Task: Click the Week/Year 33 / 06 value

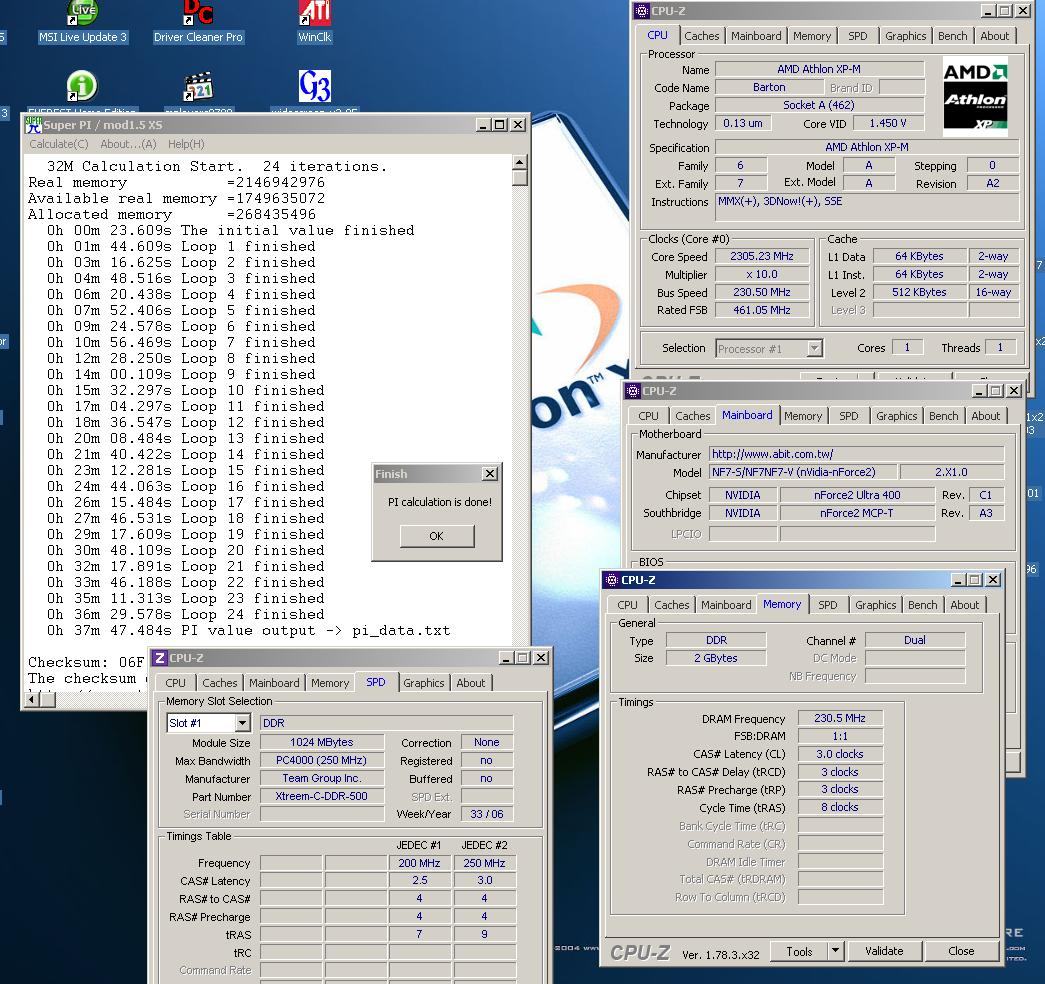Action: 487,814
